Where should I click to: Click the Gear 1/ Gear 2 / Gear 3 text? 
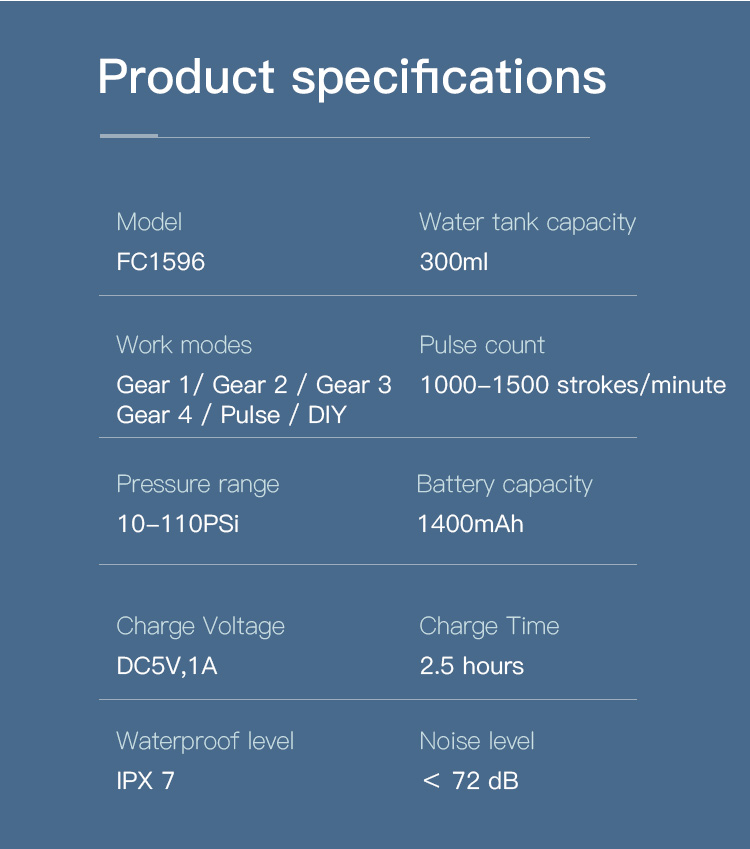tap(254, 385)
